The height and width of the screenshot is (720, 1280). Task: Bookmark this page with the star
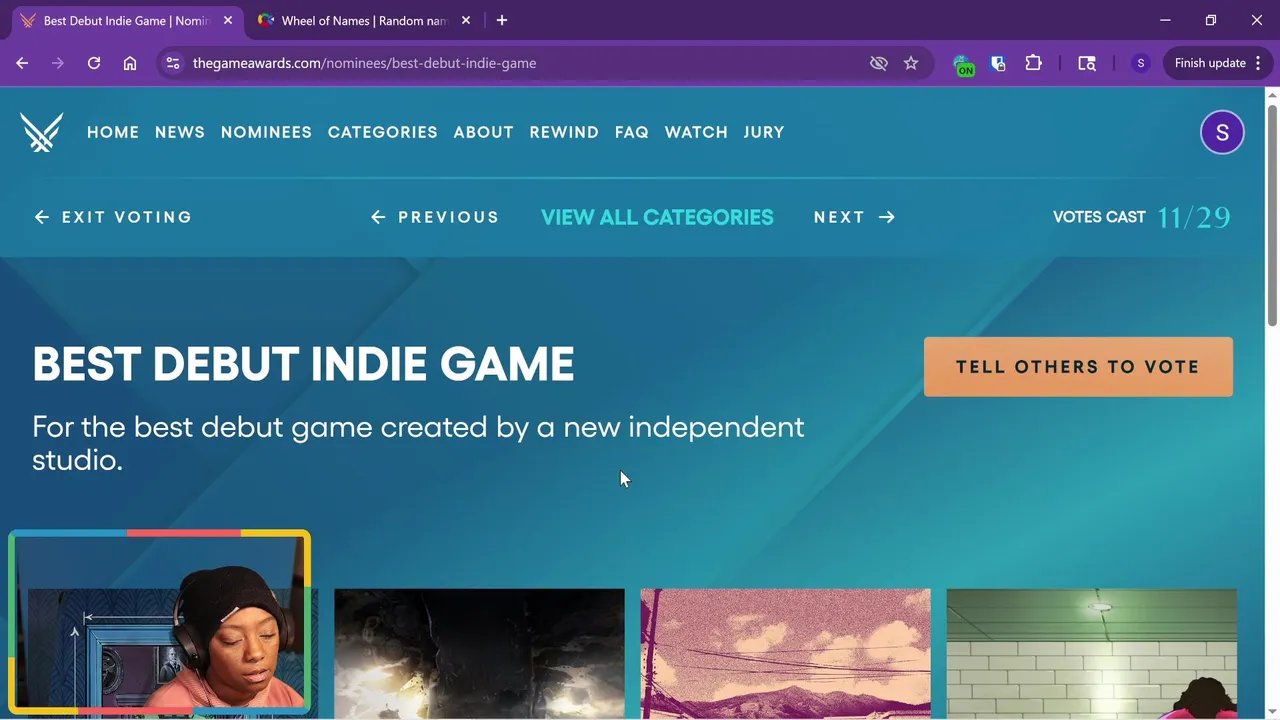pyautogui.click(x=911, y=63)
